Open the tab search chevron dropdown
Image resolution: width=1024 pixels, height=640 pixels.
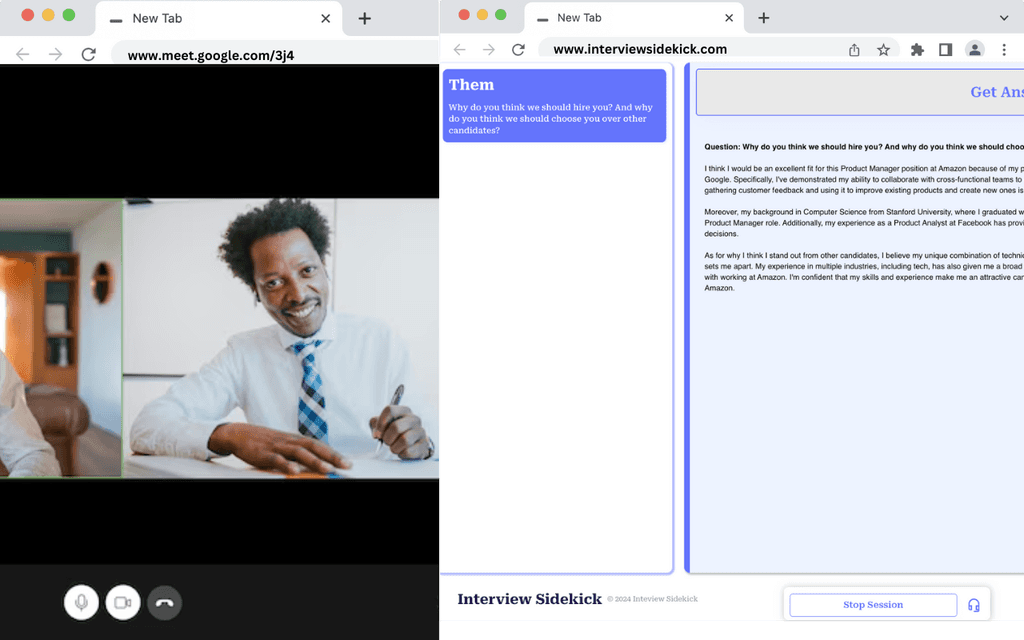[x=1006, y=17]
